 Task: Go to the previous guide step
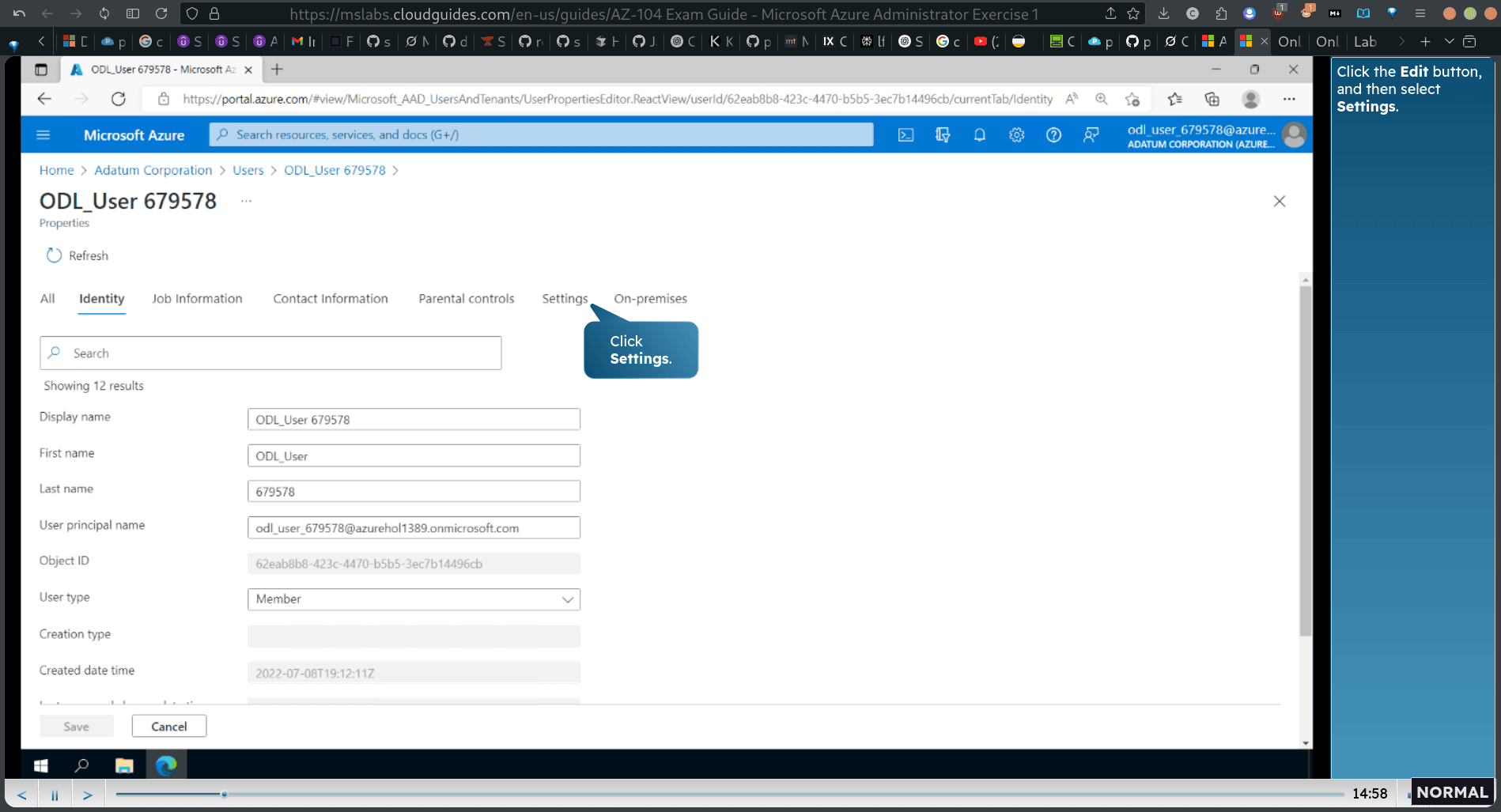click(22, 795)
